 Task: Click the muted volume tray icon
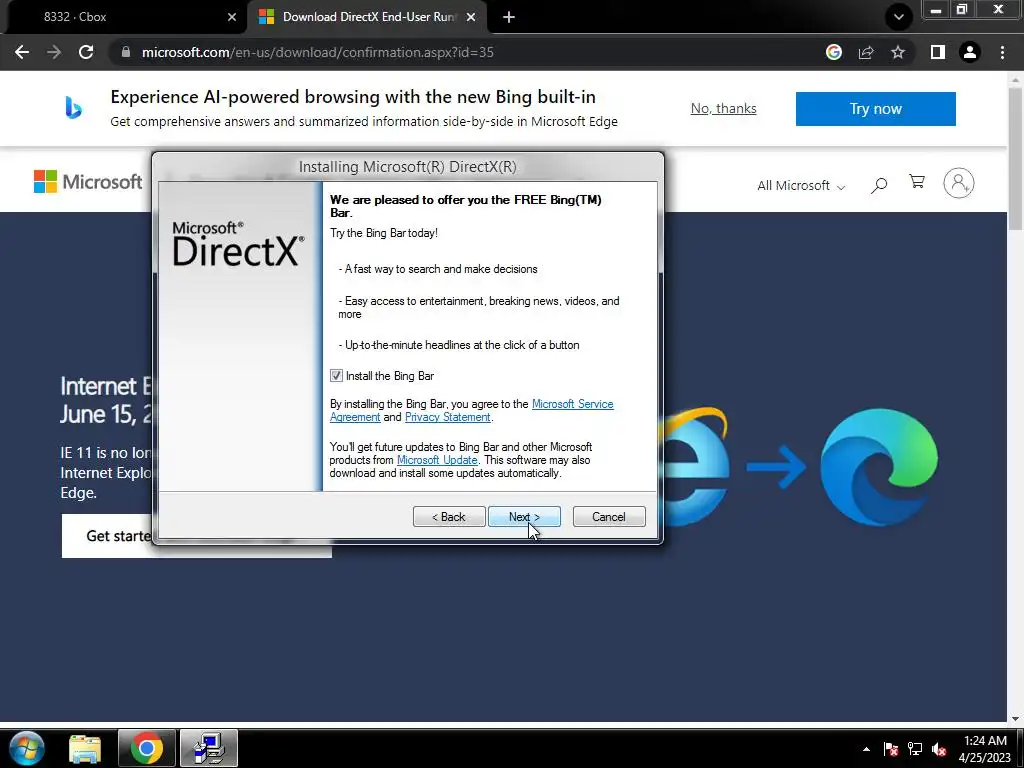click(940, 749)
